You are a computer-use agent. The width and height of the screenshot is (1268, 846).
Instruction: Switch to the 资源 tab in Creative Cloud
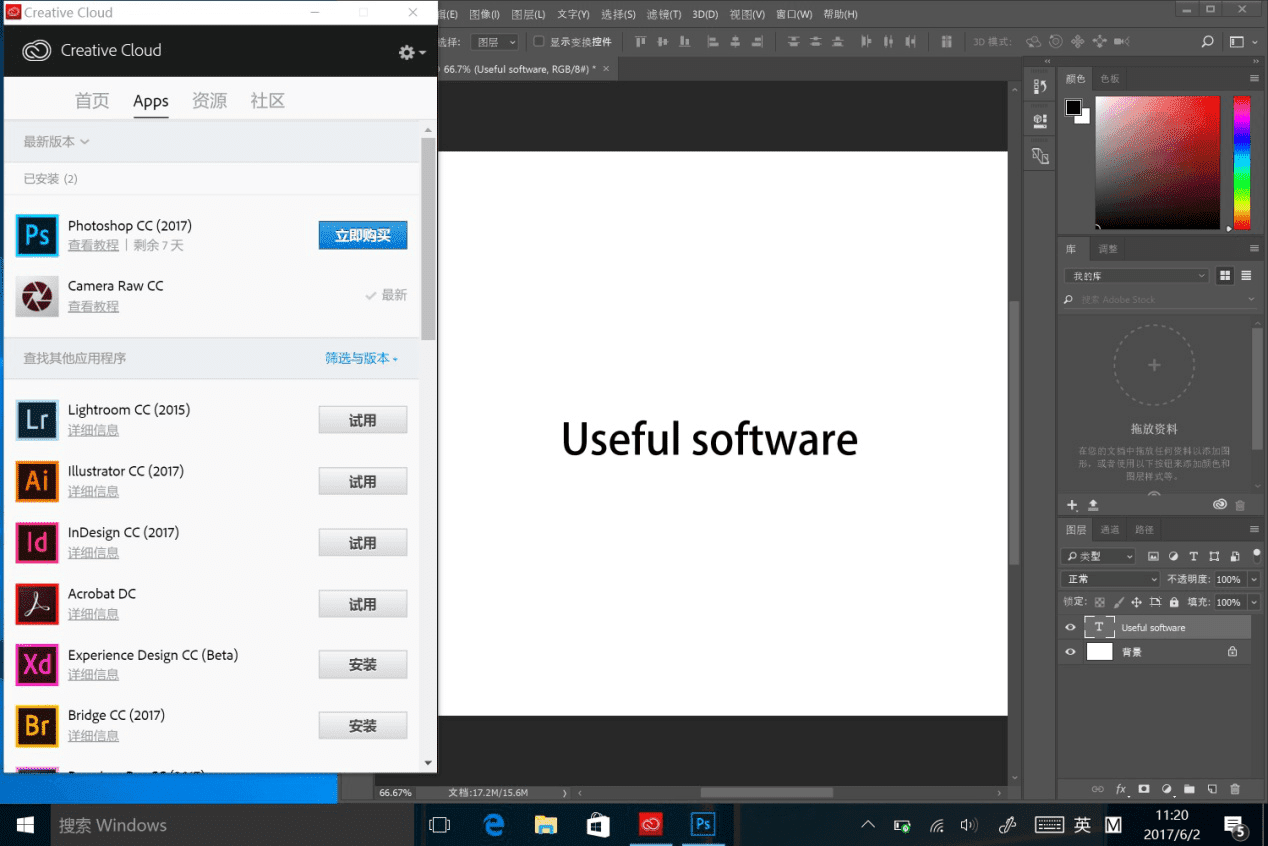[209, 101]
